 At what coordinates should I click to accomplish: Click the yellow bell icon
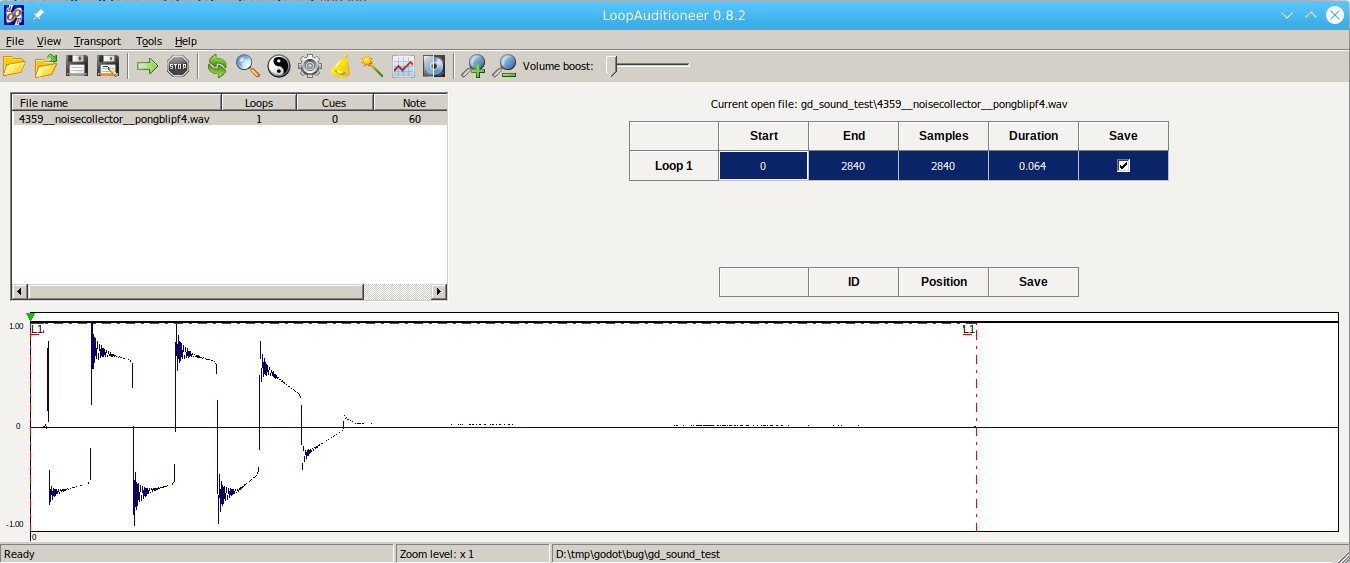click(341, 67)
